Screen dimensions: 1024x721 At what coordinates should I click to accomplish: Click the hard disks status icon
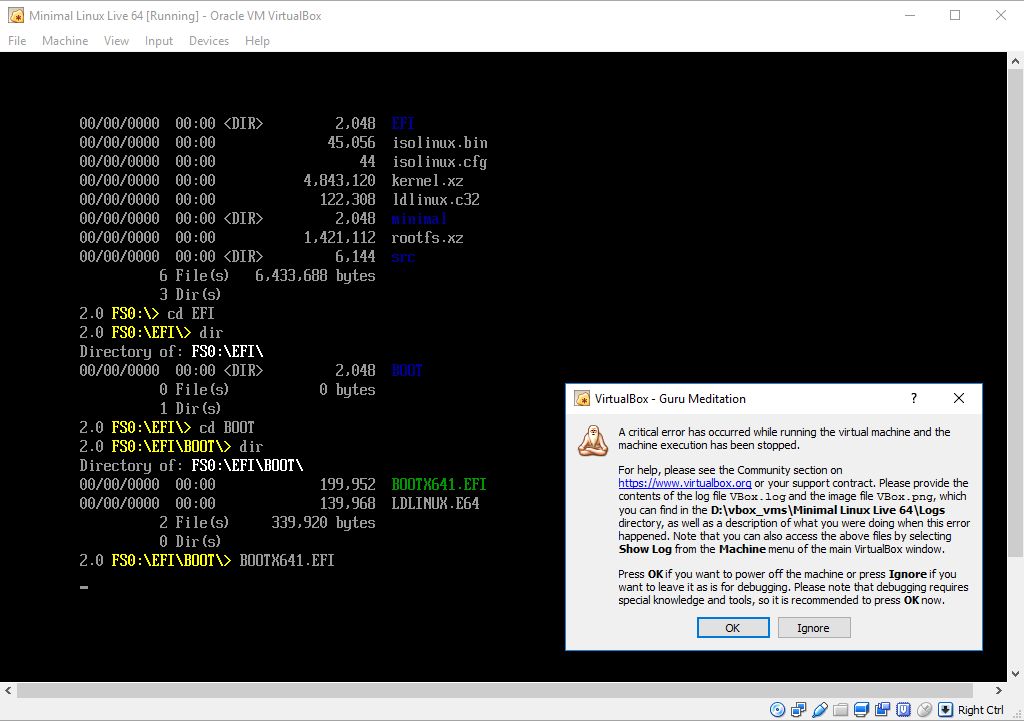point(798,709)
